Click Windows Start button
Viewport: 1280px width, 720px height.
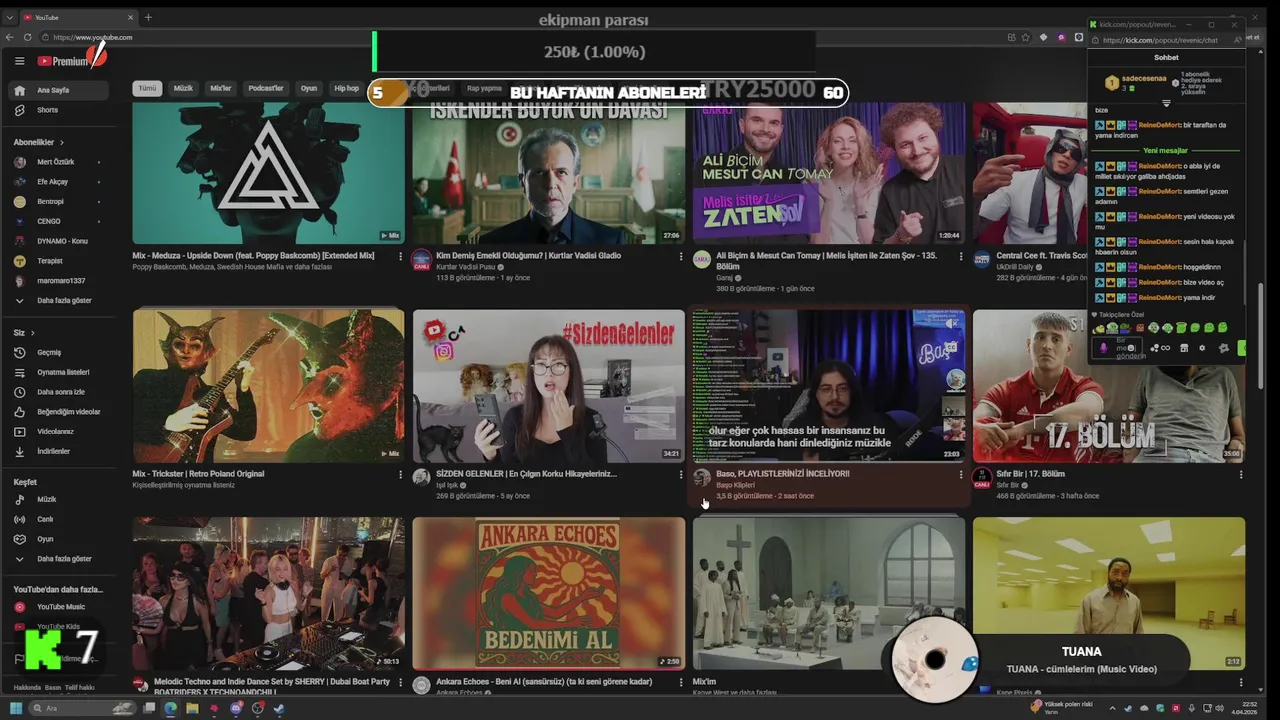pos(14,708)
